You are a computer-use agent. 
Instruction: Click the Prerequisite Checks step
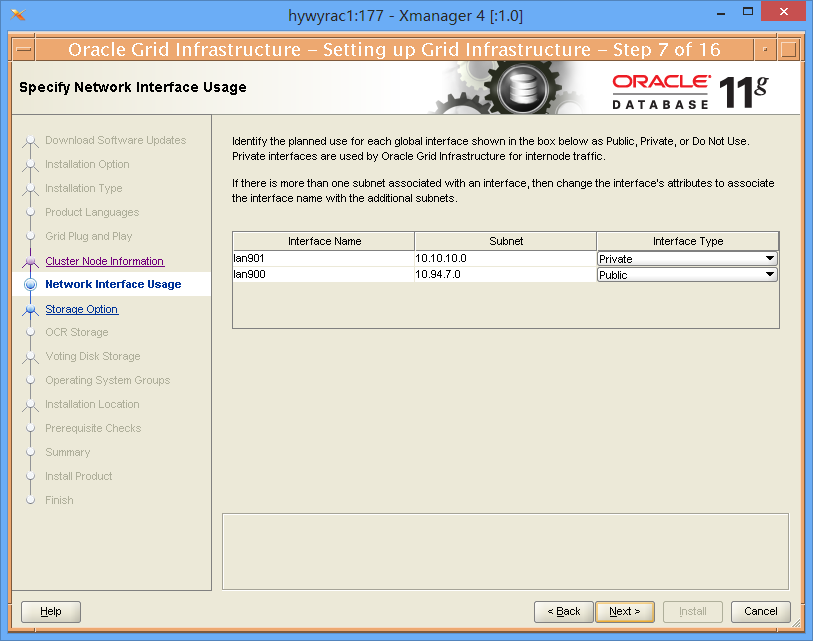coord(93,428)
